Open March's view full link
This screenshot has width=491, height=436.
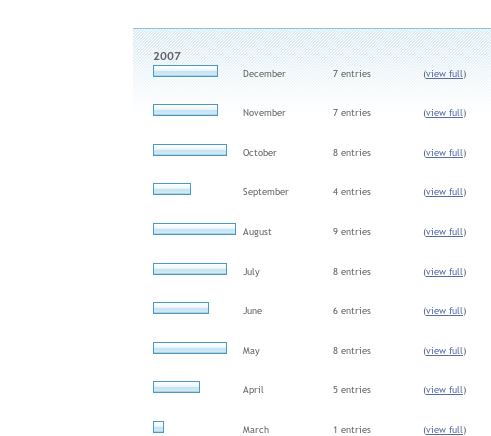coord(444,430)
